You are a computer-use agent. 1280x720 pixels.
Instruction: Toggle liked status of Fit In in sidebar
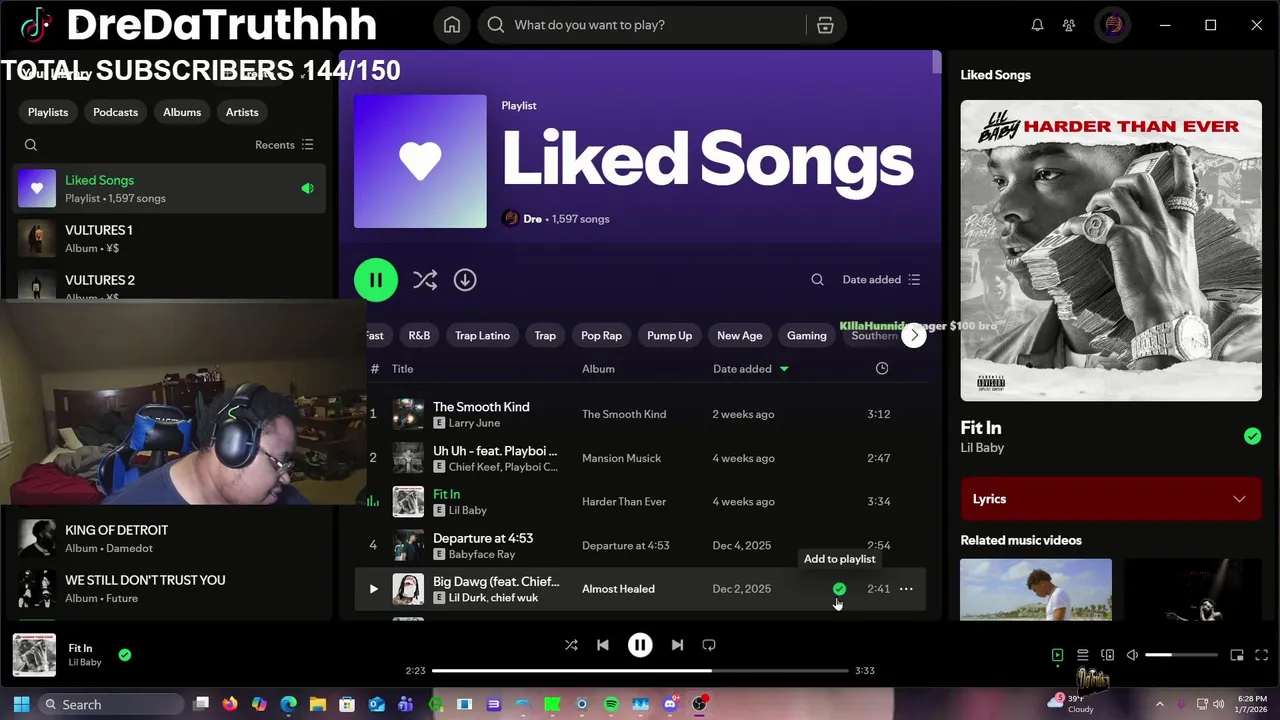coord(1252,436)
